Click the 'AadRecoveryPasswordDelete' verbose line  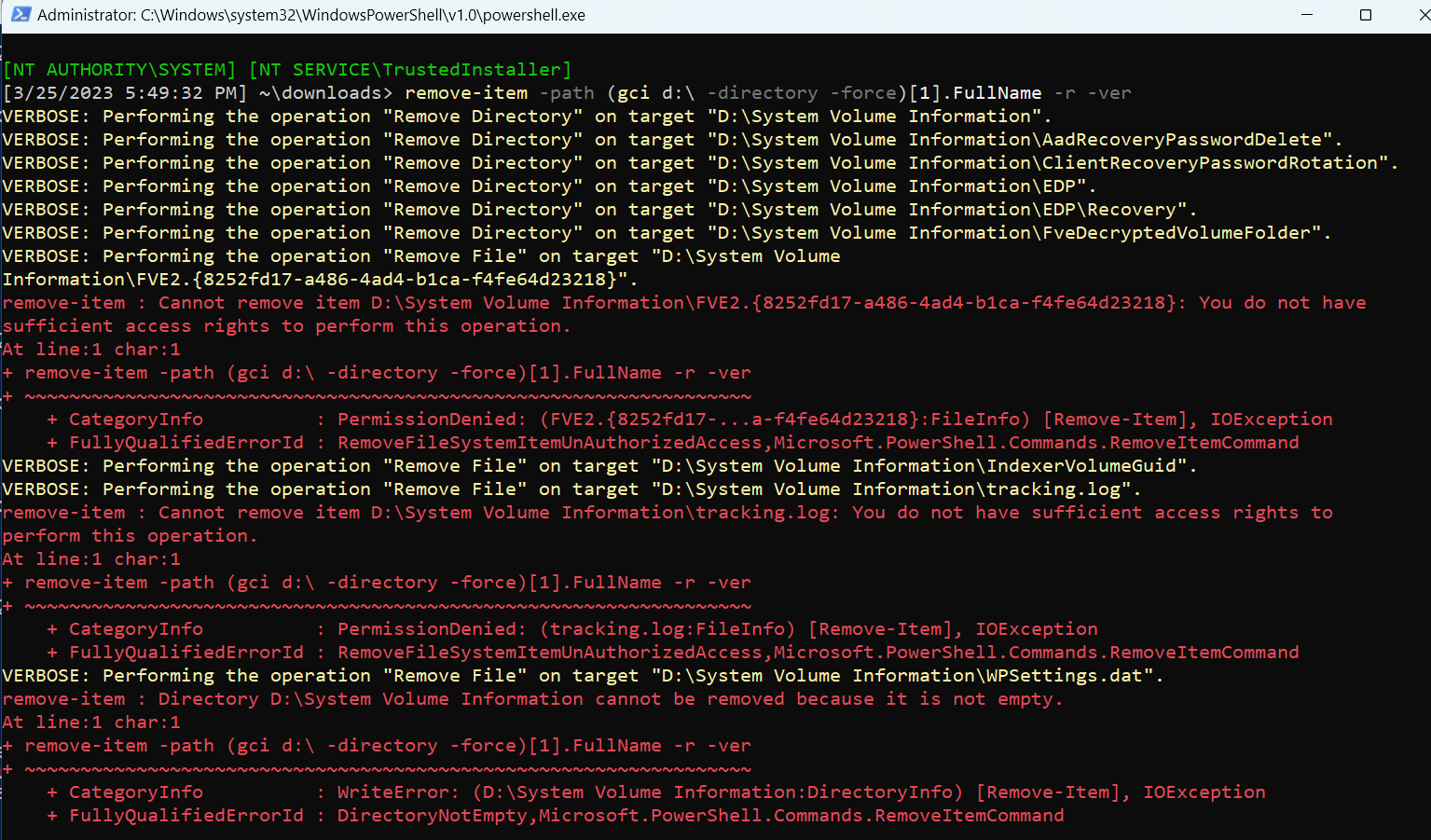point(672,140)
